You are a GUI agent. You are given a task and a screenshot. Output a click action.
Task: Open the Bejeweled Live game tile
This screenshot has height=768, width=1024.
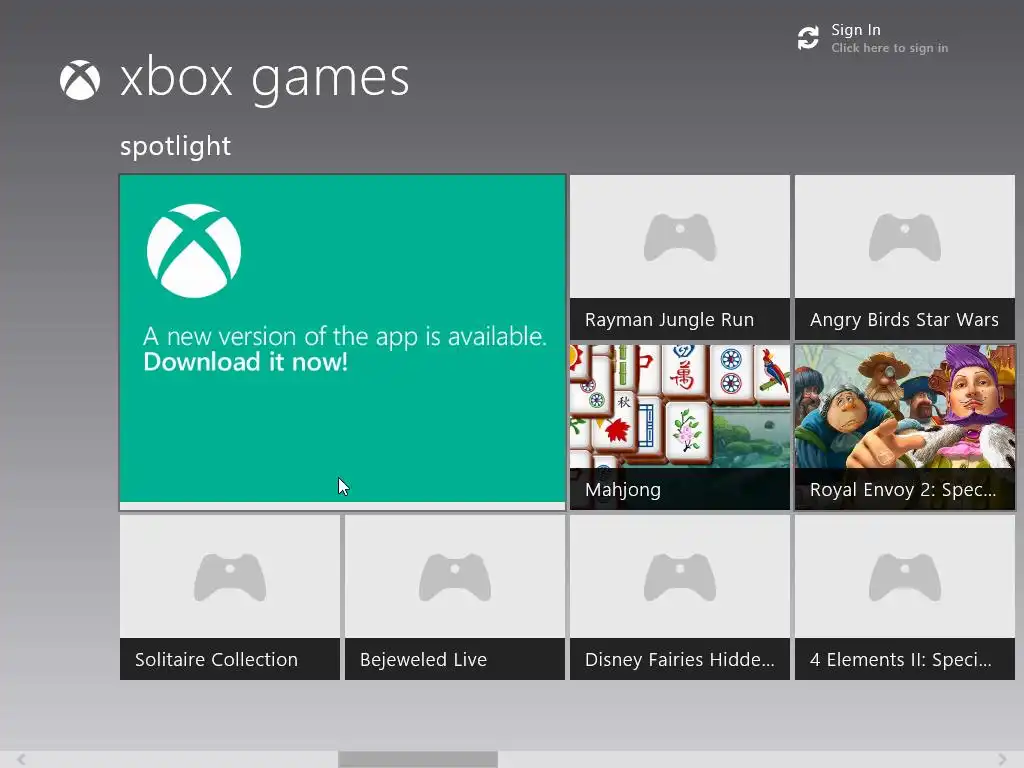point(455,598)
